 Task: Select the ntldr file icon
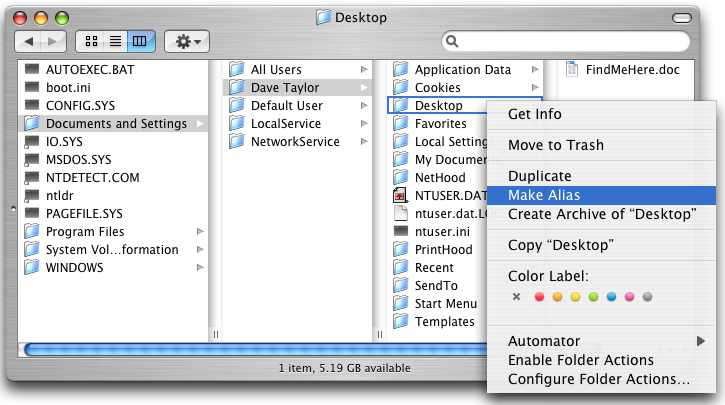[x=32, y=196]
